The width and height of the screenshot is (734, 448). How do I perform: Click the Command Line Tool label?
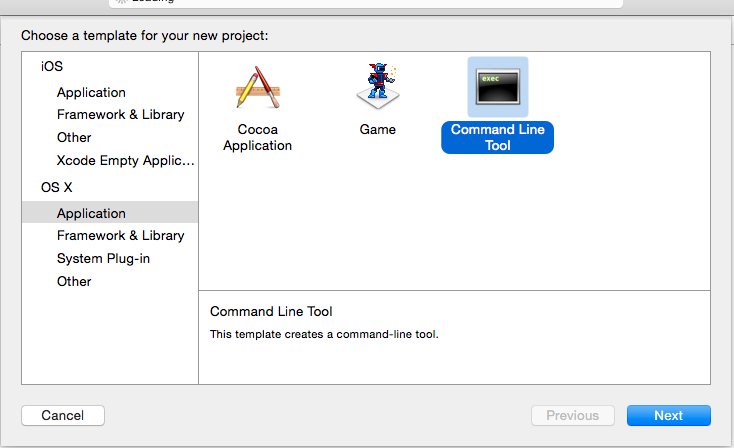pyautogui.click(x=498, y=137)
